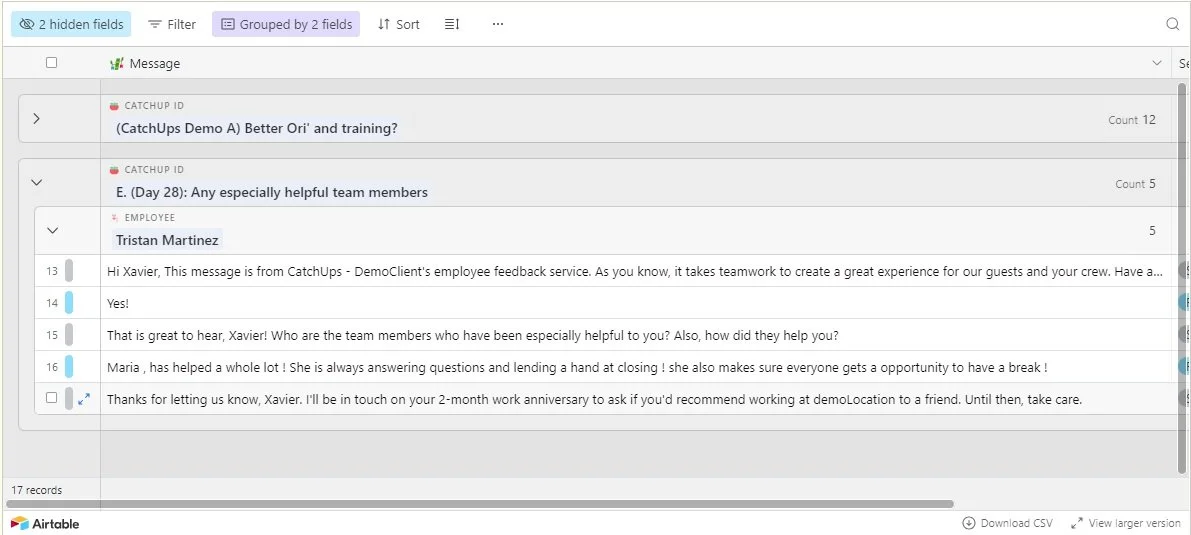Open the more options ellipsis menu

[498, 24]
